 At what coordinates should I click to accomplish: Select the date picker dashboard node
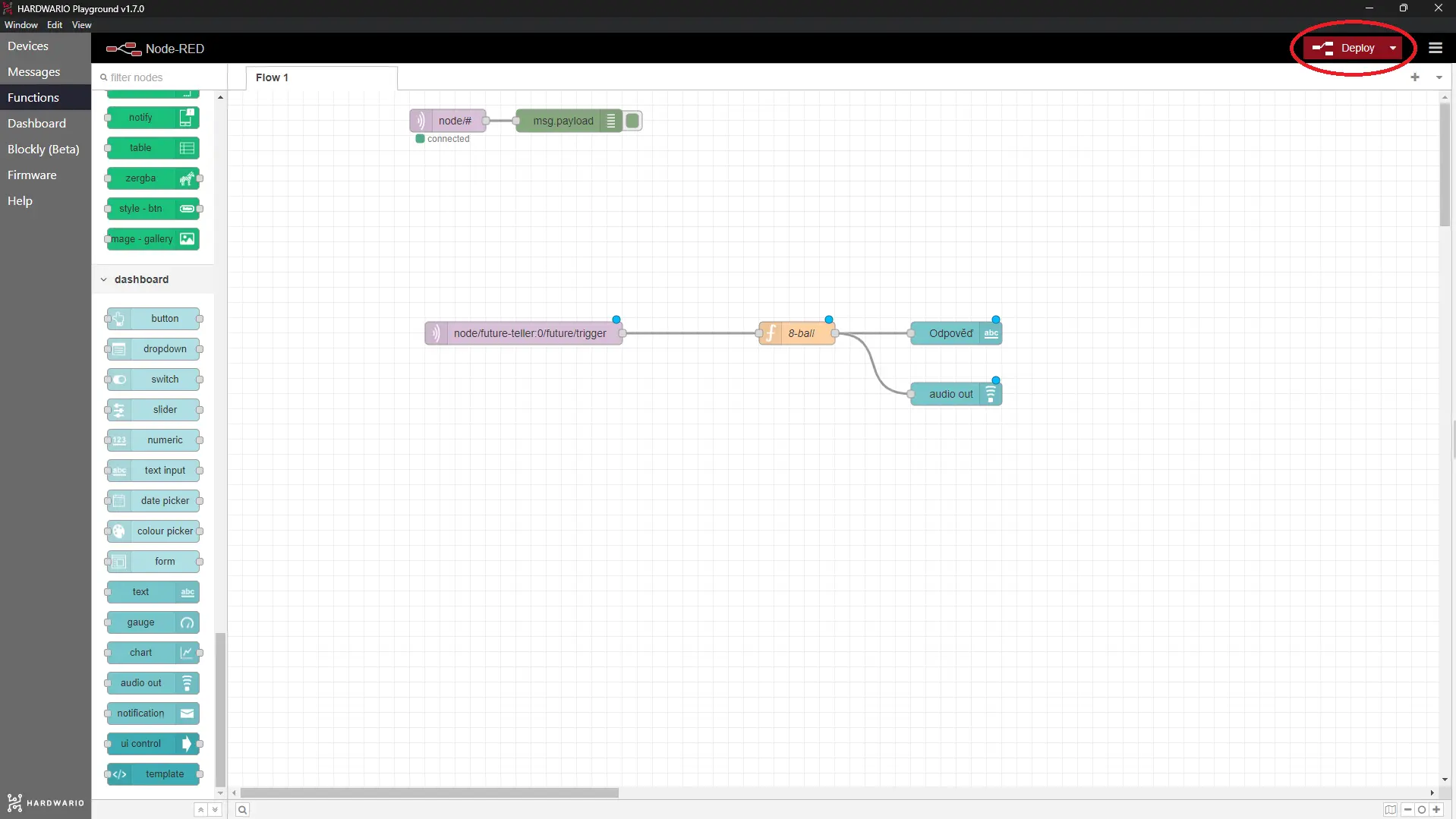pos(153,501)
